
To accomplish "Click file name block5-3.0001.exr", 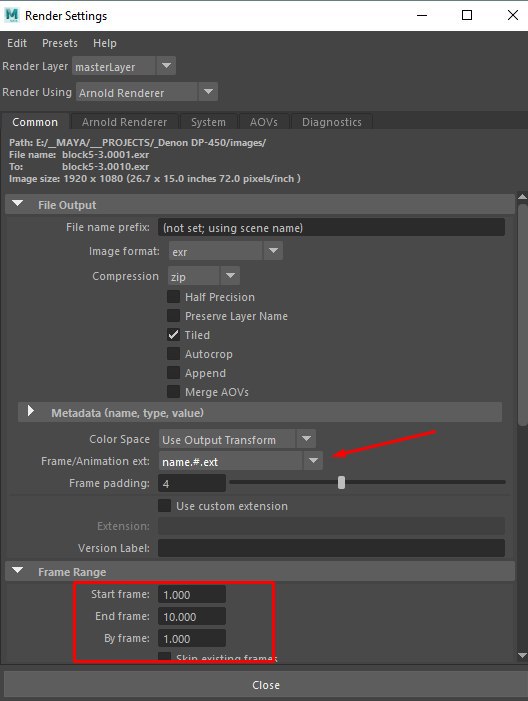I will coord(106,155).
